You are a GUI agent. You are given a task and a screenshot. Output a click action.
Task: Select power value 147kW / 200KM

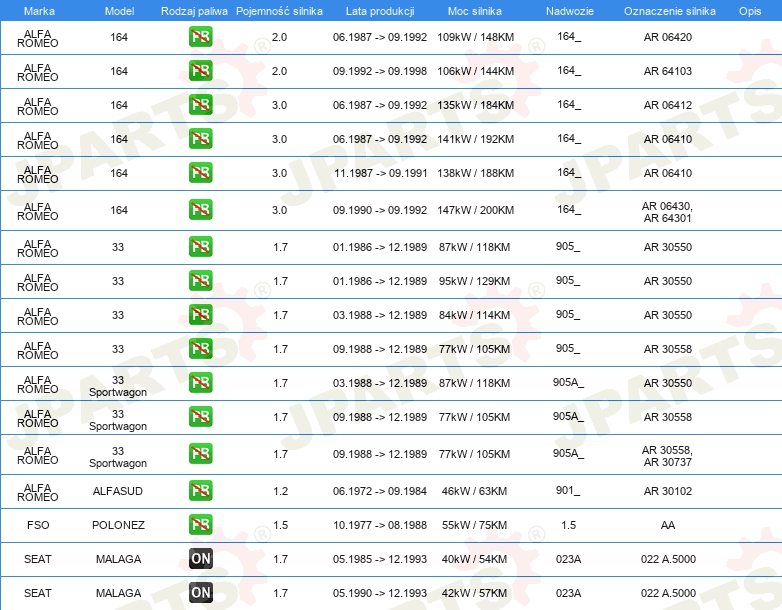(475, 210)
